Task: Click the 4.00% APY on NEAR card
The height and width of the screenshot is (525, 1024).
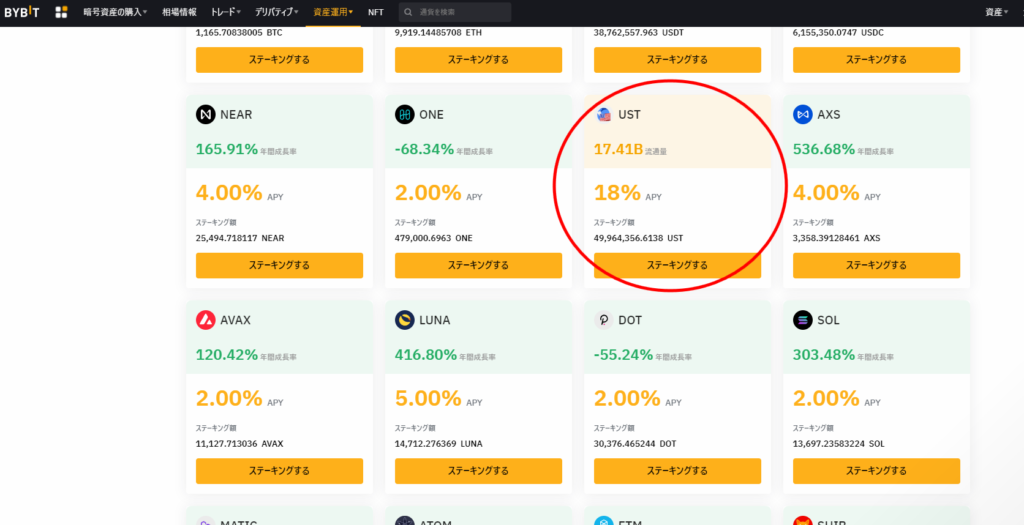Action: 229,193
